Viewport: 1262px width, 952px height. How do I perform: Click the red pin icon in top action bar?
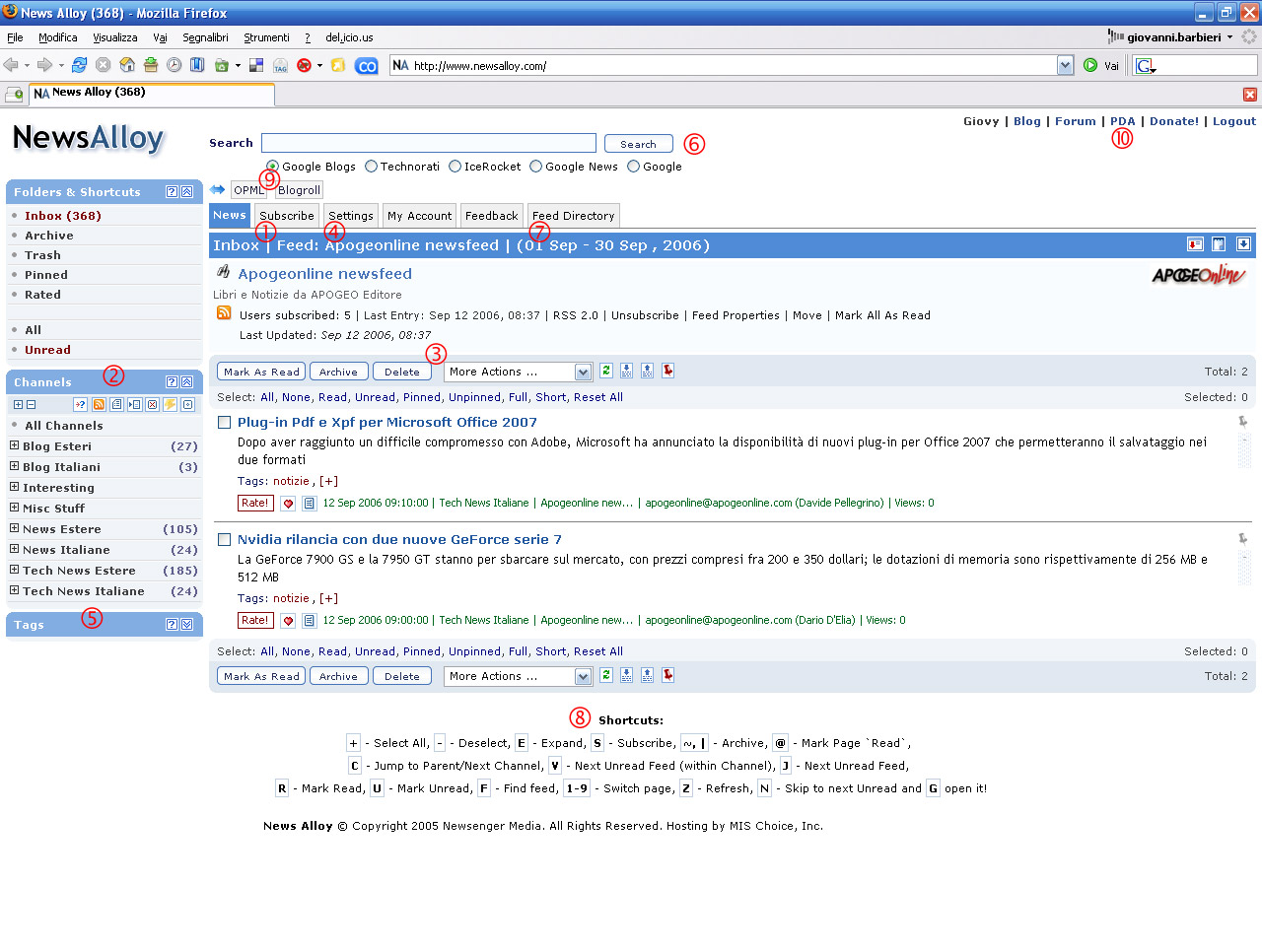tap(668, 371)
